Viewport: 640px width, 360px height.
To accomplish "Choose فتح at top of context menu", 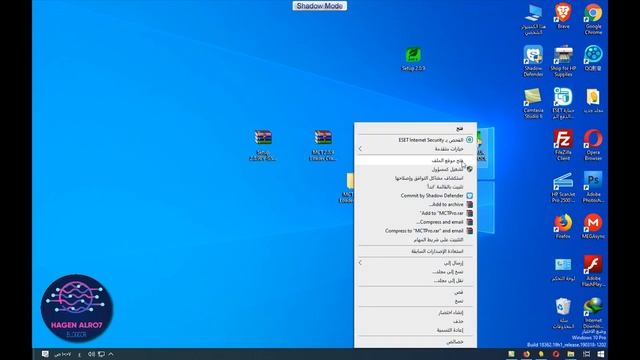I will pos(416,128).
